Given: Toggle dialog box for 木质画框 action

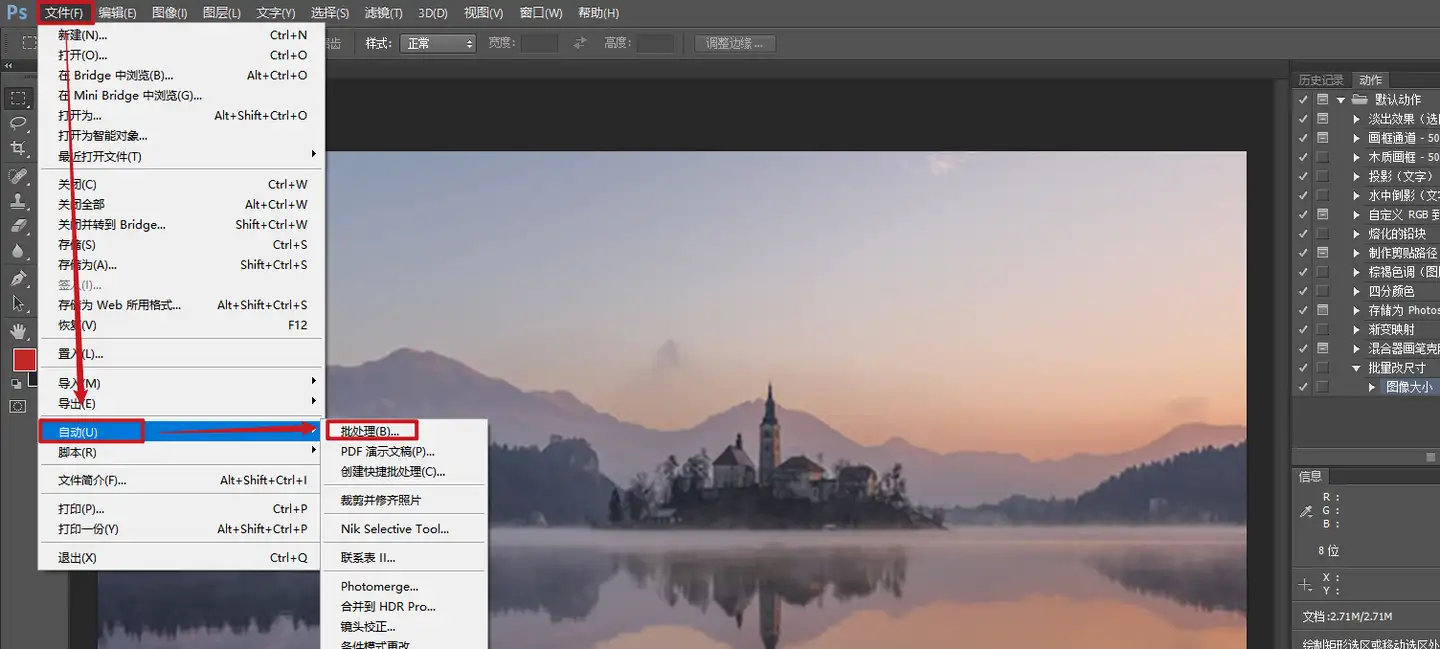Looking at the screenshot, I should 1323,157.
